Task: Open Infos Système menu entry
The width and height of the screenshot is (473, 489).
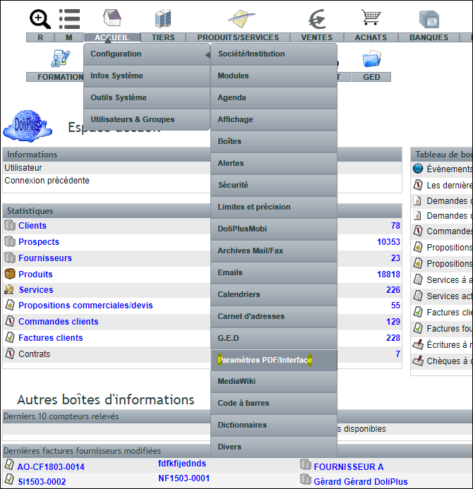Action: pyautogui.click(x=147, y=76)
